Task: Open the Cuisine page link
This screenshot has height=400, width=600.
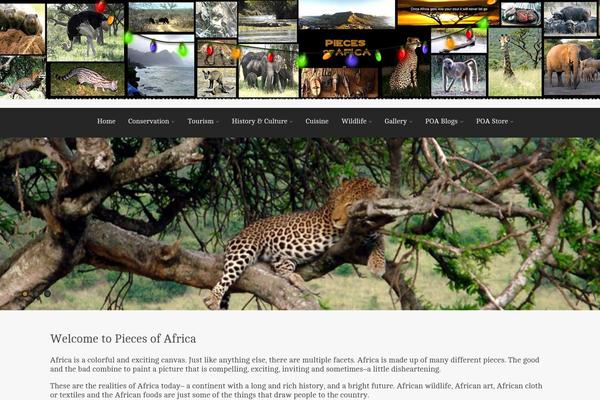Action: click(317, 121)
